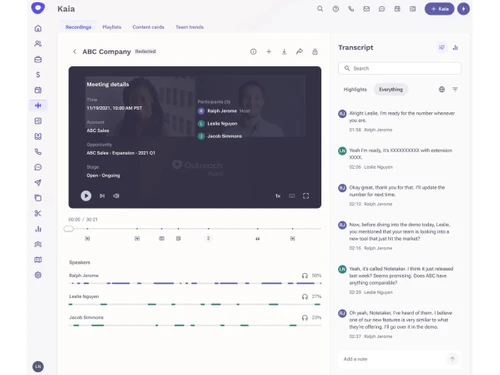The image size is (500, 375).
Task: Listen to Jacob Simmons only headphone icon
Action: (x=305, y=318)
